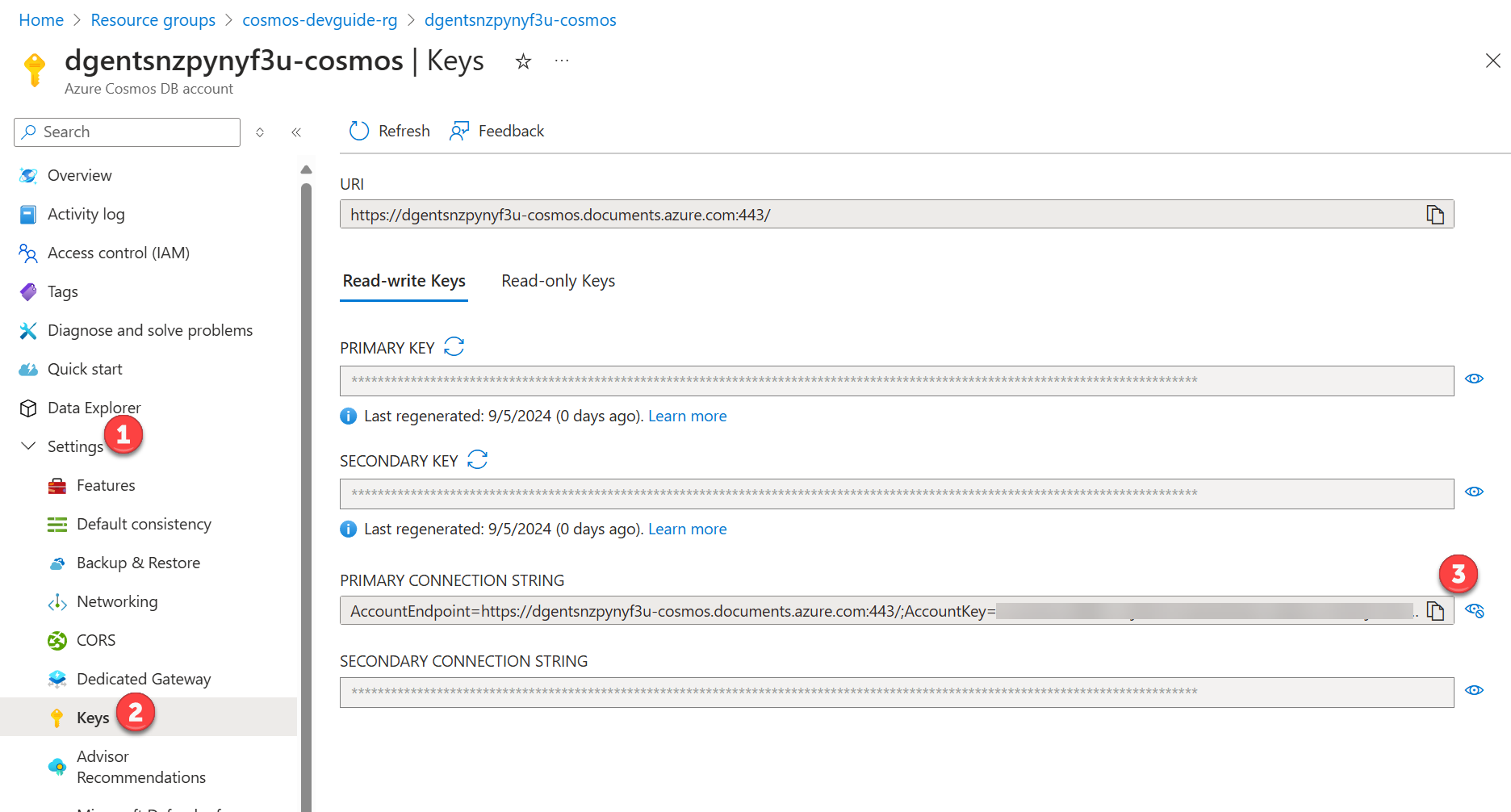
Task: Click the secondary connection string field
Action: pyautogui.click(x=897, y=693)
